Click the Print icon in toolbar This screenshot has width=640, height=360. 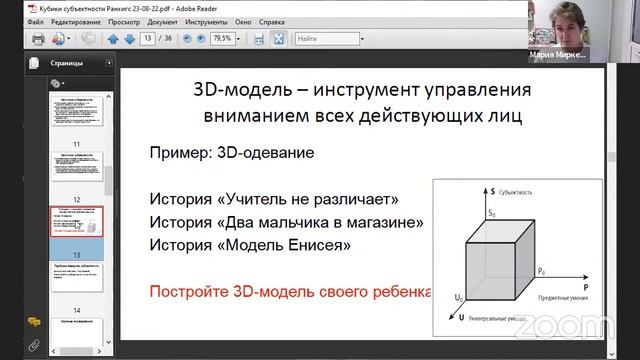coord(38,39)
